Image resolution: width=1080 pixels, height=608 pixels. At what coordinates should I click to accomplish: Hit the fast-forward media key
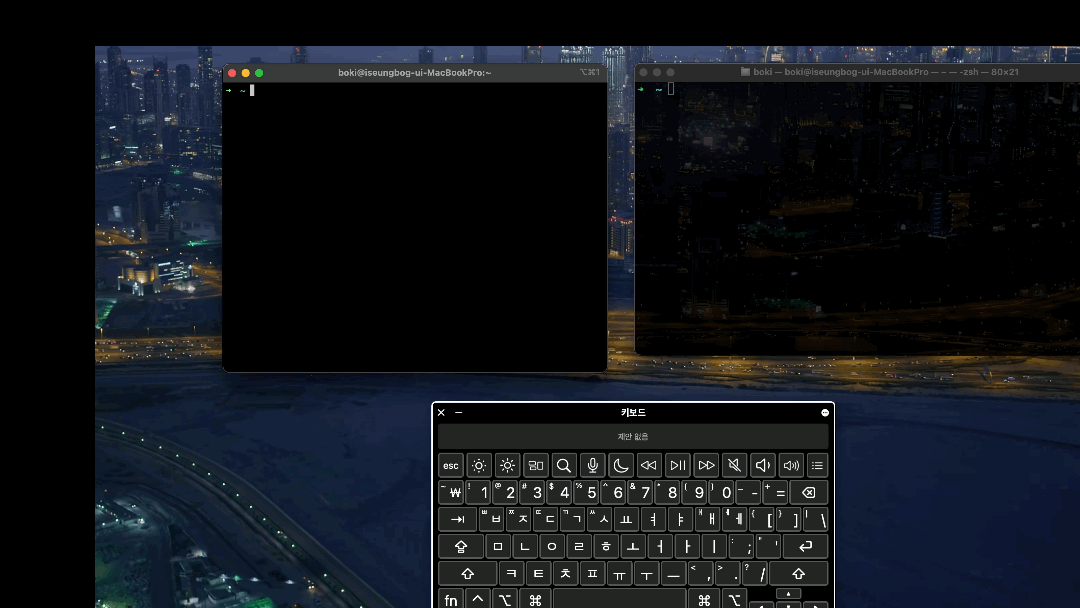click(x=706, y=465)
